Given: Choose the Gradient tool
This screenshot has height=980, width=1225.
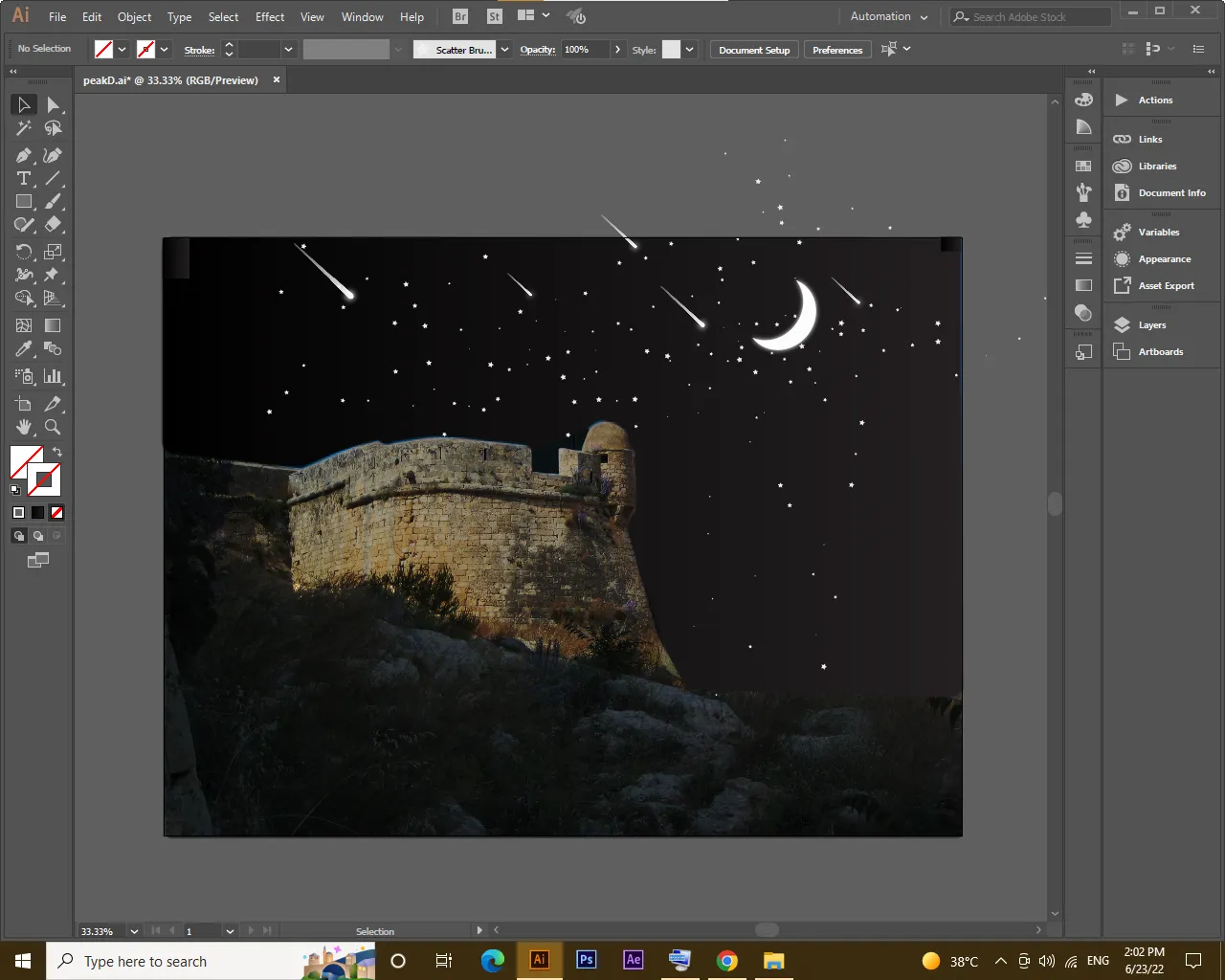Looking at the screenshot, I should tap(54, 325).
